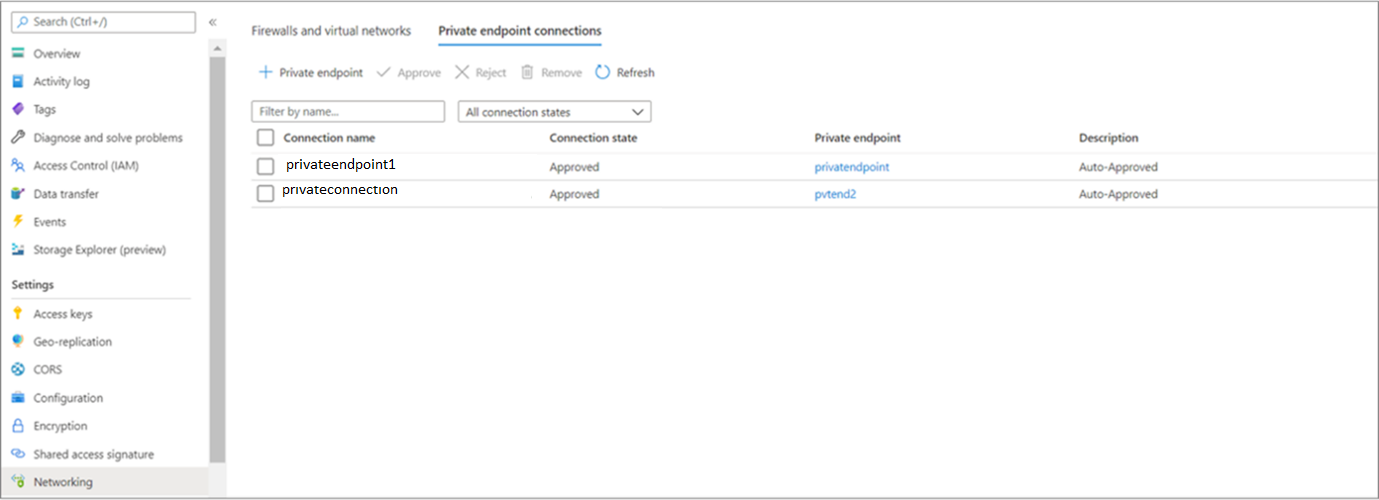Click the add Private endpoint button
The height and width of the screenshot is (500, 1379).
(x=311, y=72)
